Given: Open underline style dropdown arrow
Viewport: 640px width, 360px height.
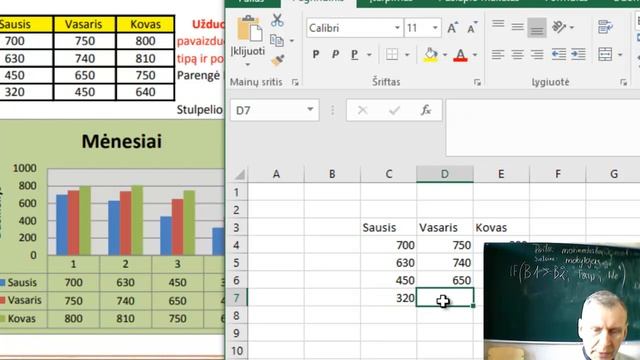Looking at the screenshot, I should tap(369, 55).
